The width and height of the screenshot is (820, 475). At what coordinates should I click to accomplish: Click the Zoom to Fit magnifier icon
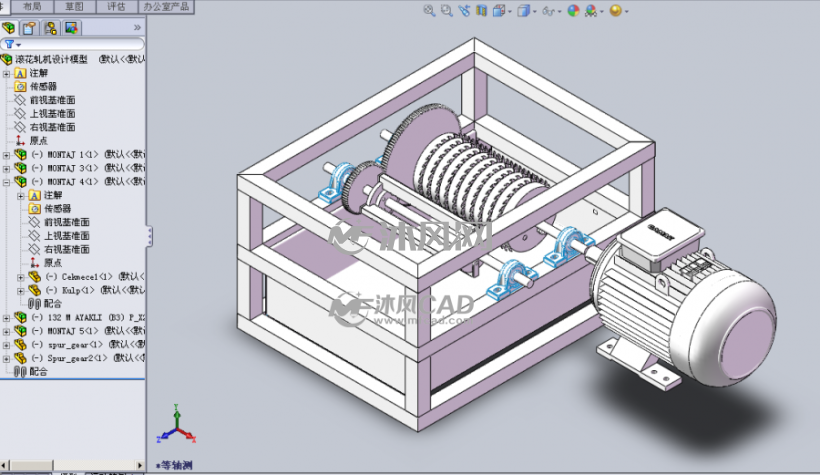pos(429,10)
